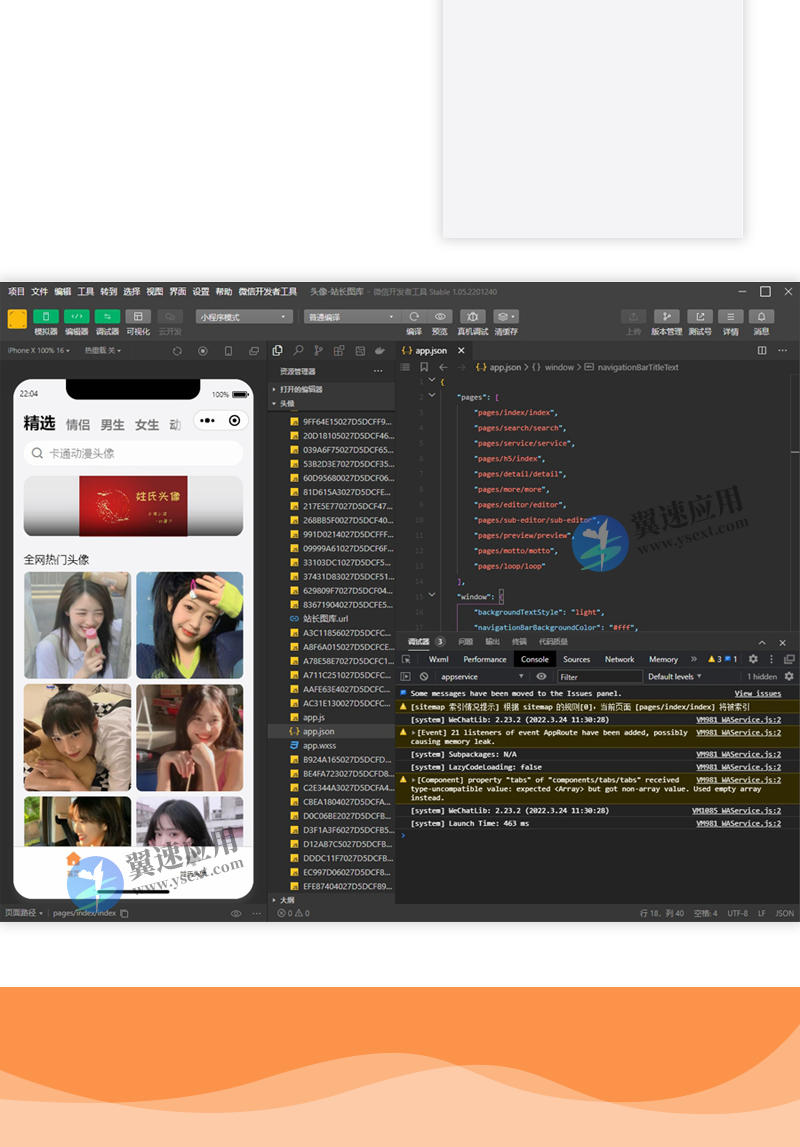Select app.wxss in the file tree
Viewport: 800px width, 1147px height.
319,745
